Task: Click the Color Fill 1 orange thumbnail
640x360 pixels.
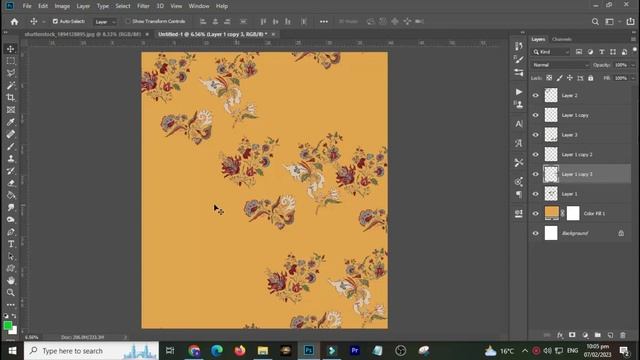Action: click(x=551, y=213)
